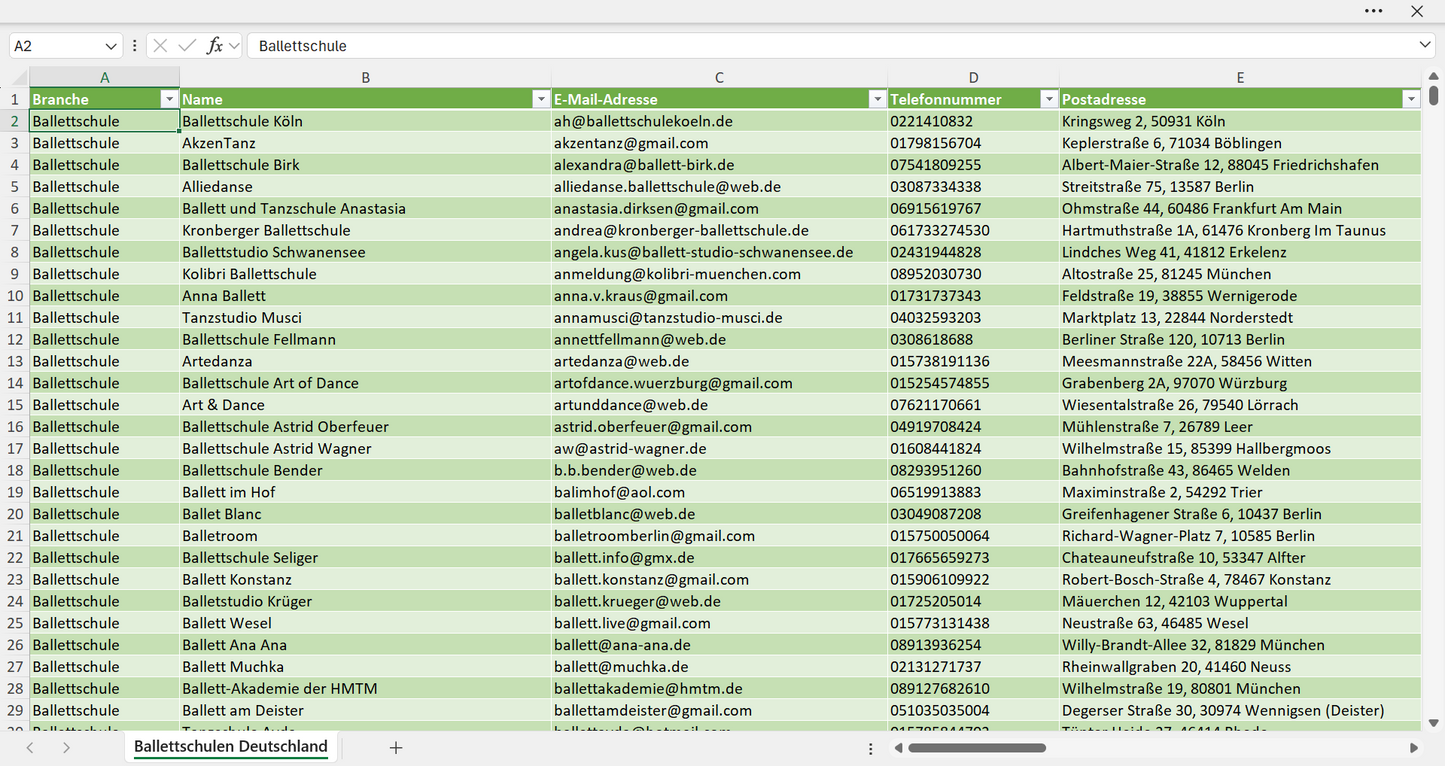This screenshot has width=1445, height=766.
Task: Select cell Art & Dance
Action: tap(365, 405)
